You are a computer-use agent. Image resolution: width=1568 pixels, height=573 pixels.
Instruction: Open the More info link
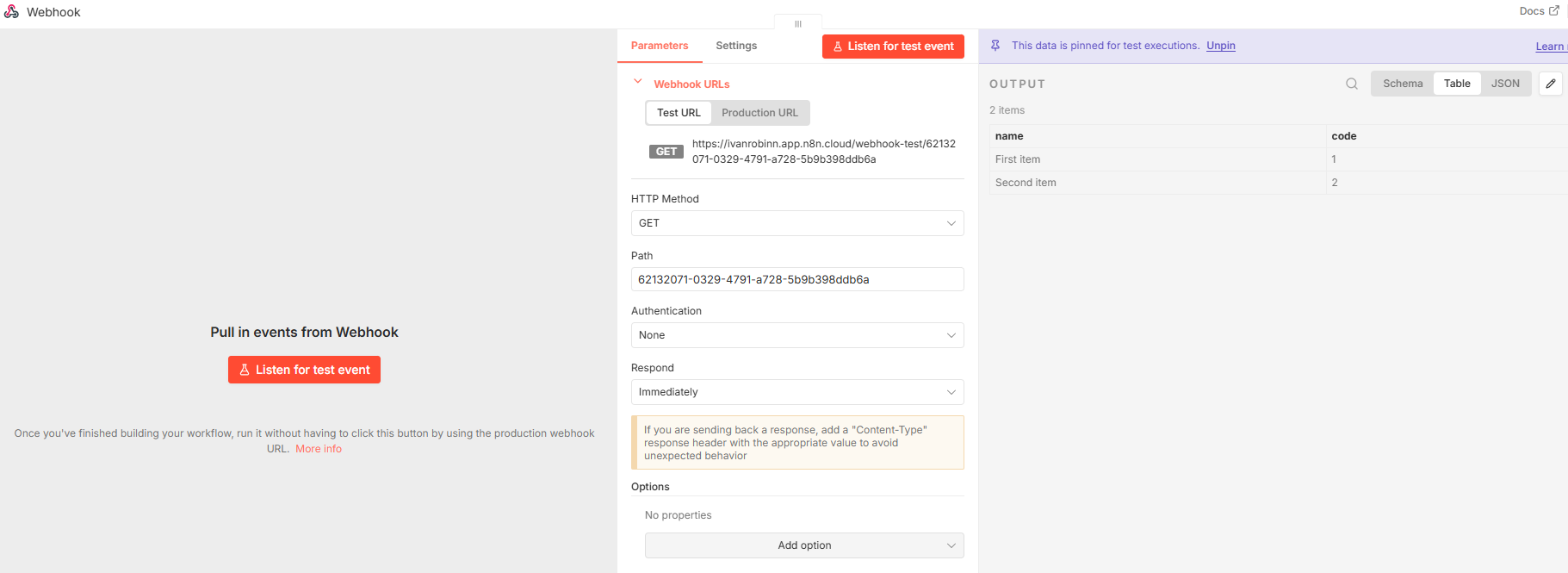[x=319, y=449]
